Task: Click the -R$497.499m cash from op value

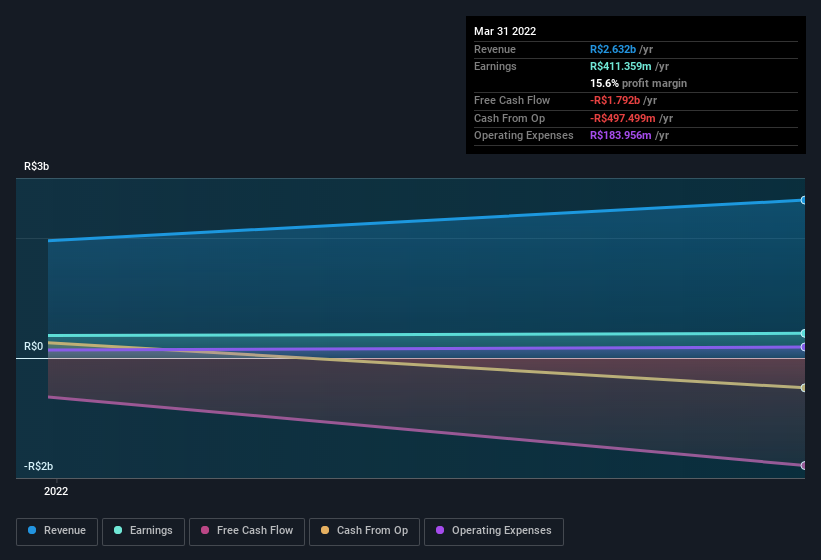Action: click(x=623, y=118)
